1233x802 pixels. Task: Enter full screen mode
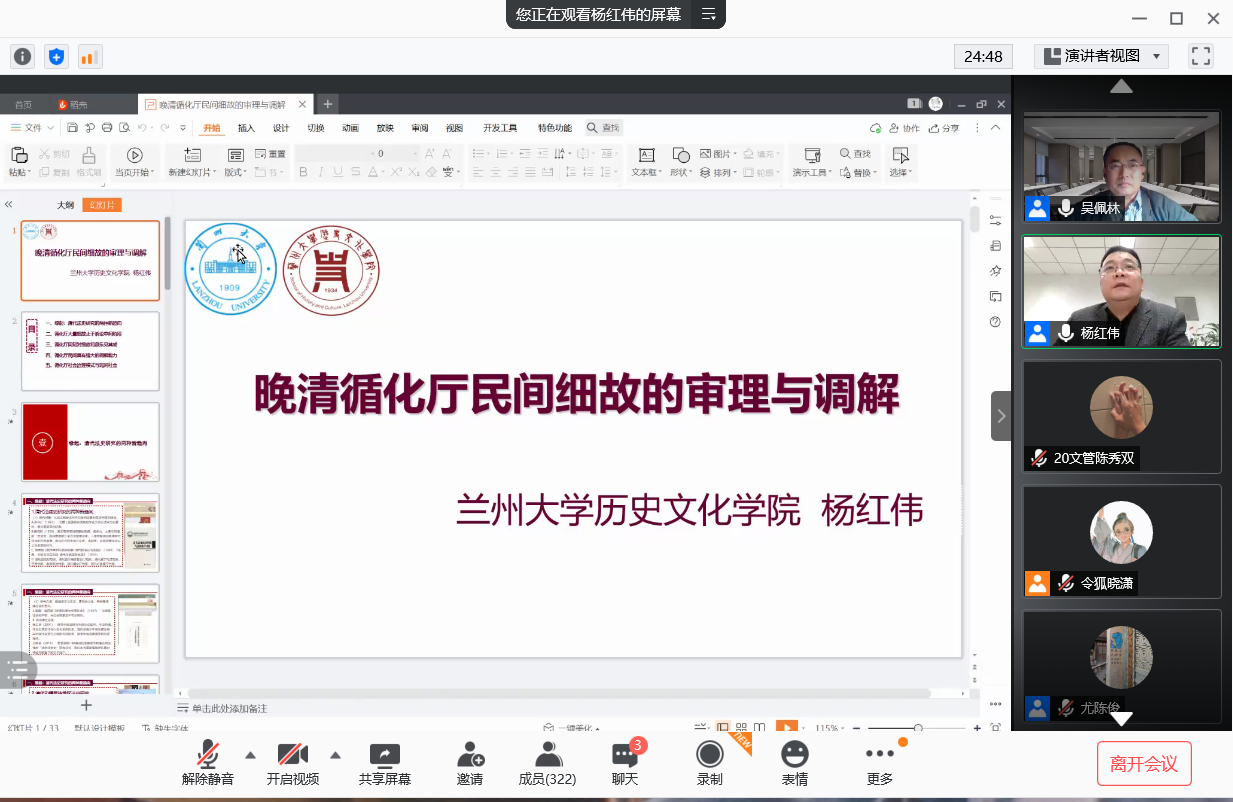pyautogui.click(x=1200, y=56)
